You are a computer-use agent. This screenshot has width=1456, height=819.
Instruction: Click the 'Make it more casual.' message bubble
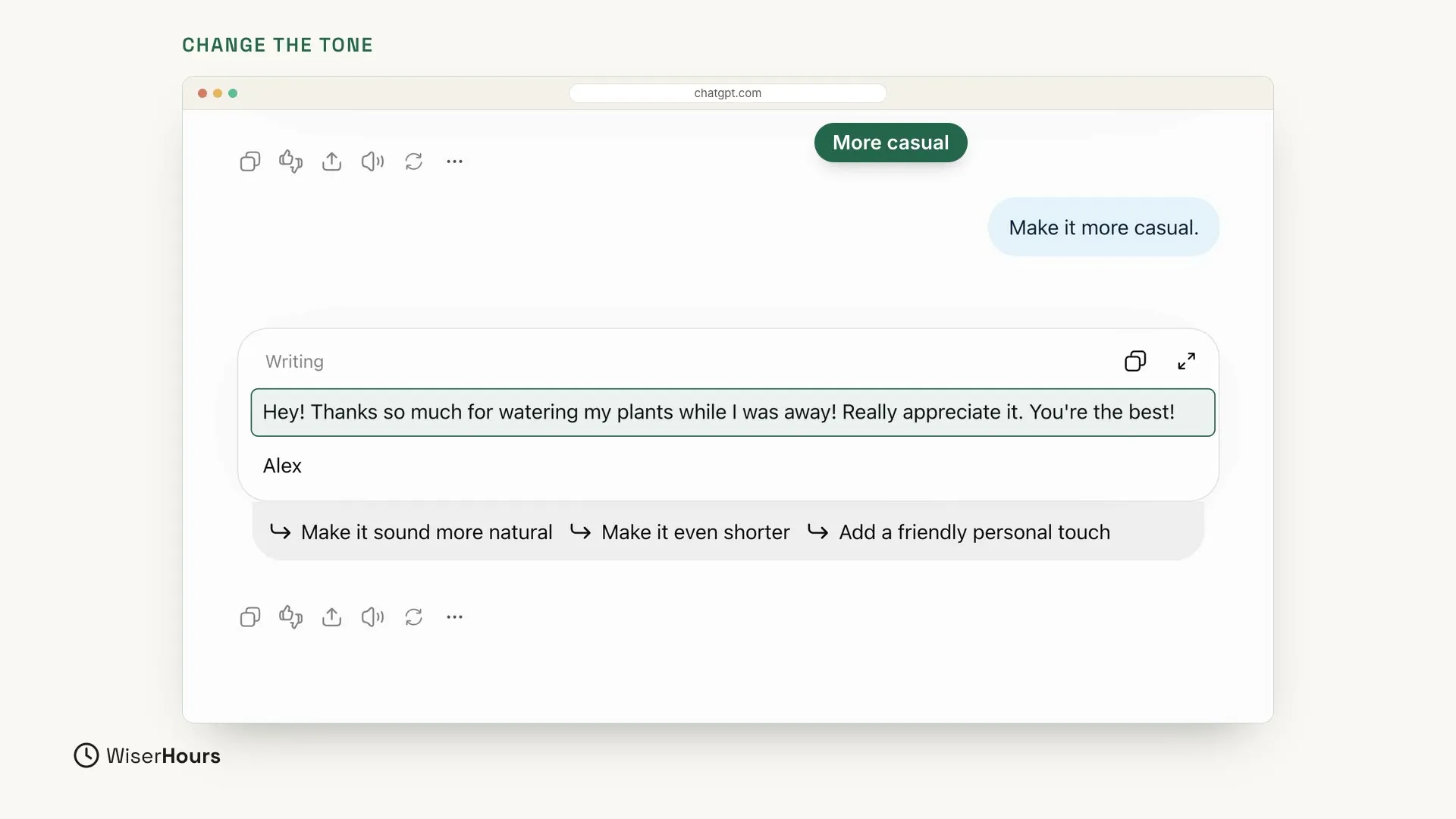[x=1103, y=227]
